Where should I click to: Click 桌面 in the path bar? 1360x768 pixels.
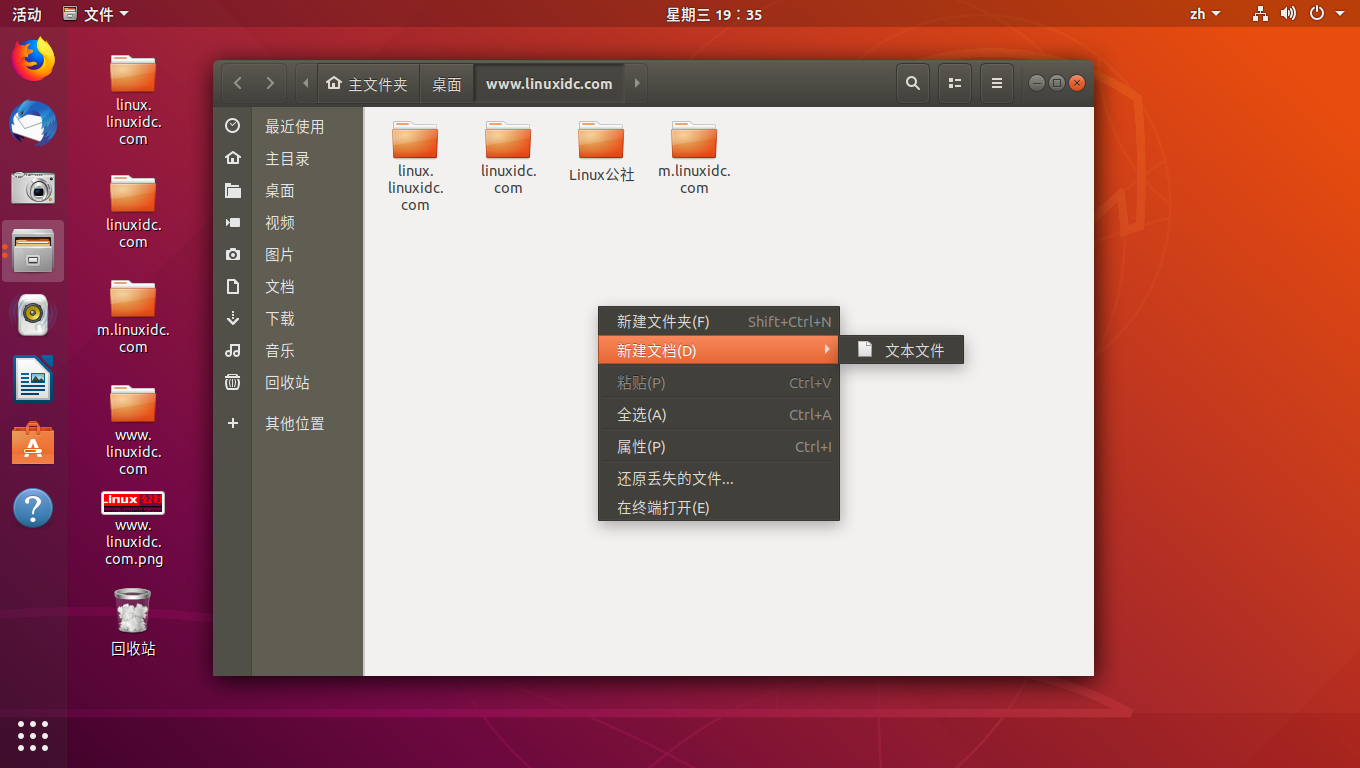447,84
